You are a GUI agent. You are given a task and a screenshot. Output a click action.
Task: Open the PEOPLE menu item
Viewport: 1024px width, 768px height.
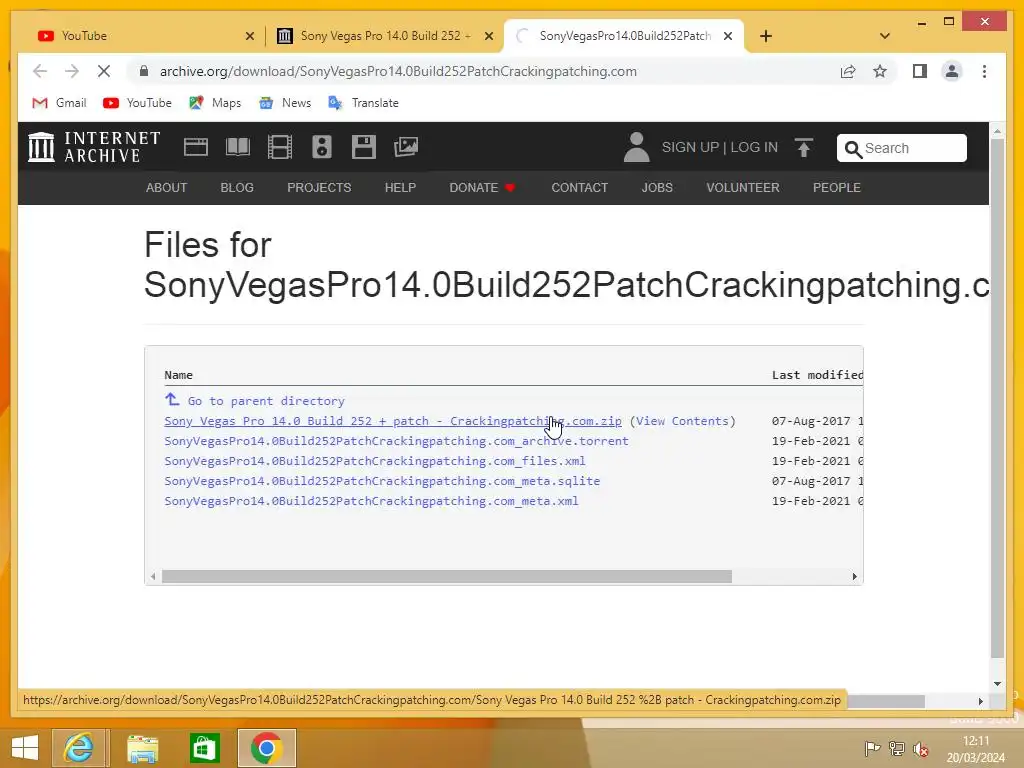tap(837, 187)
